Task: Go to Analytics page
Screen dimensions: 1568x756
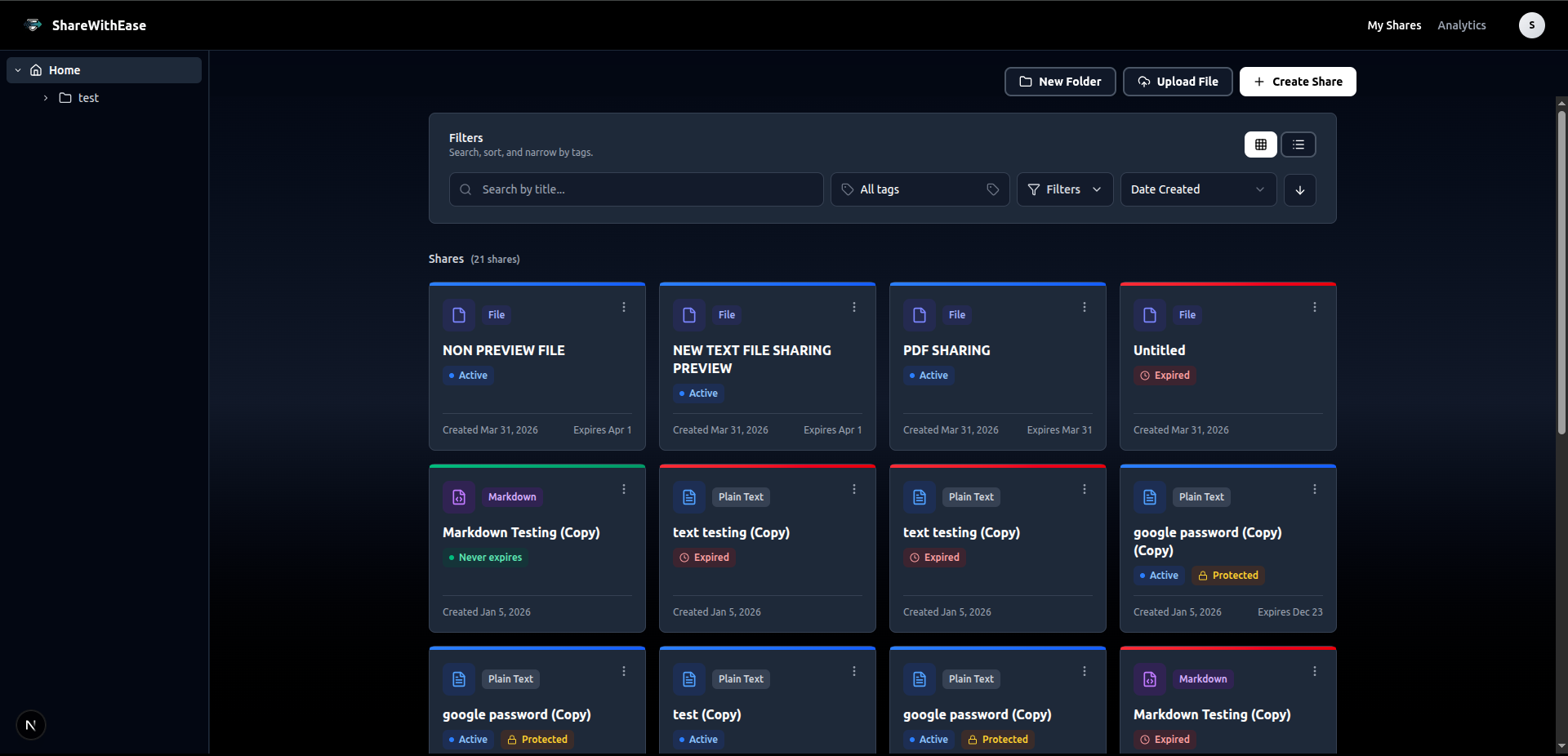Action: [1461, 25]
